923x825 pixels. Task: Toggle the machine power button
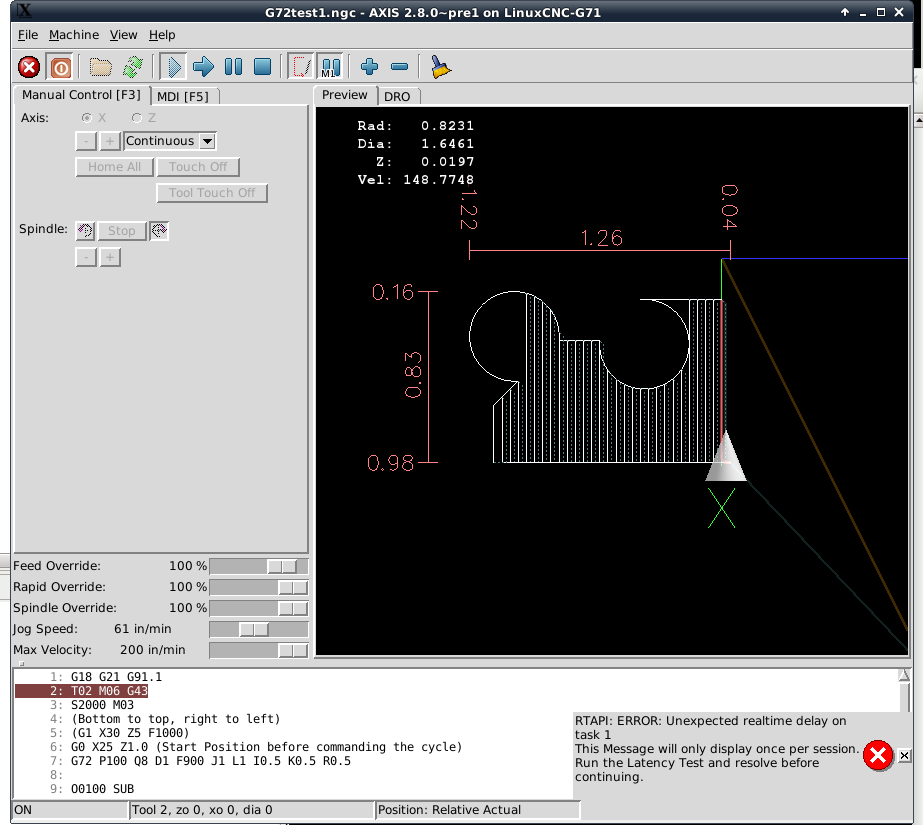point(61,67)
